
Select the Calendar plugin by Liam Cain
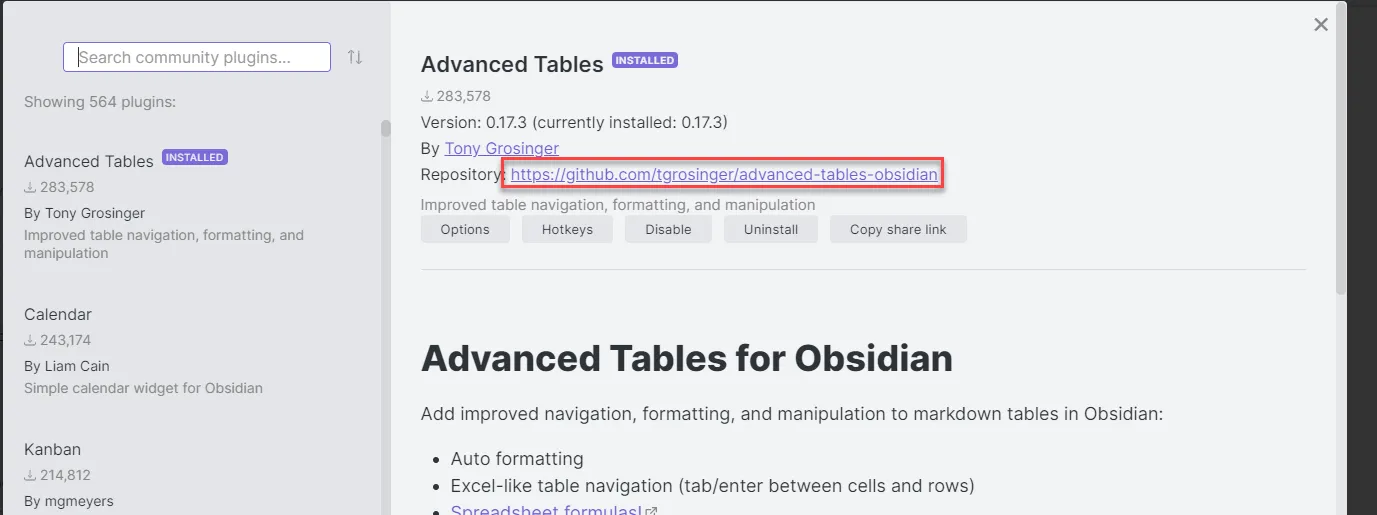pyautogui.click(x=58, y=314)
